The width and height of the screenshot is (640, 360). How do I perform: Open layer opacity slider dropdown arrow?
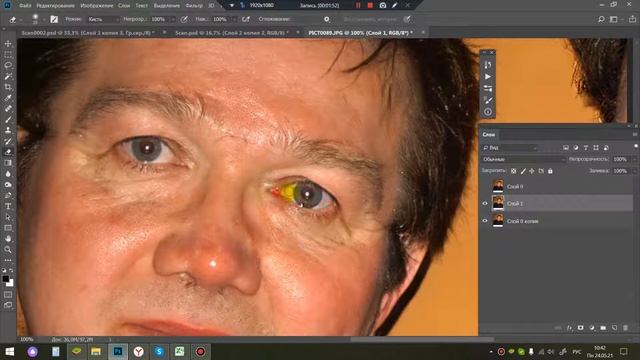click(634, 159)
